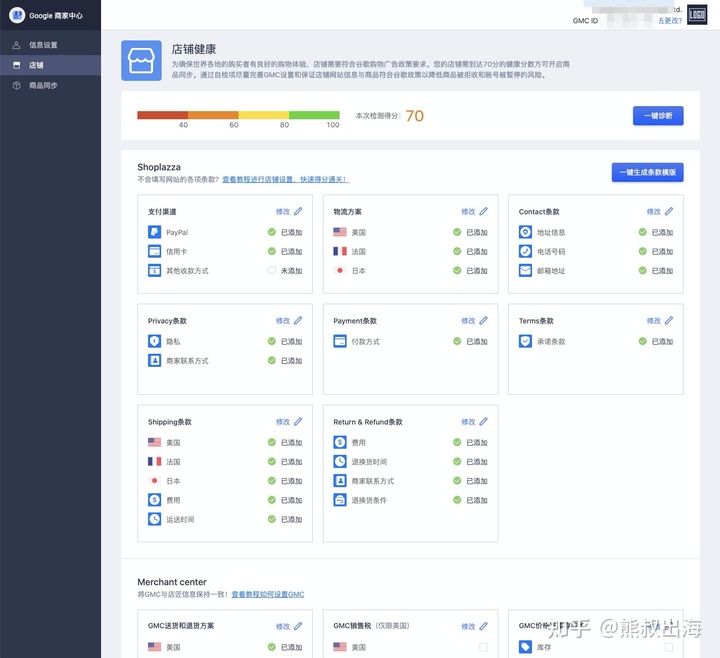The height and width of the screenshot is (658, 720).
Task: Click the LOGO thumbnail at top right
Action: tap(697, 15)
